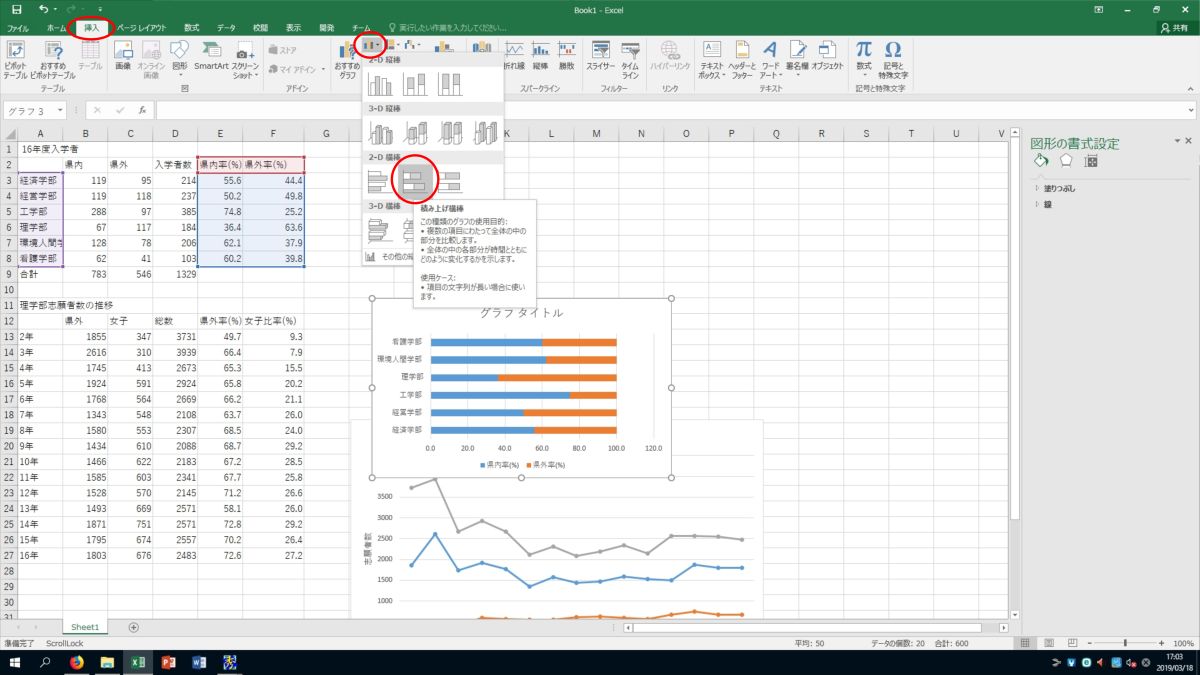
Task: Insert header and footer (ヘッダーとフッター)
Action: coord(741,58)
